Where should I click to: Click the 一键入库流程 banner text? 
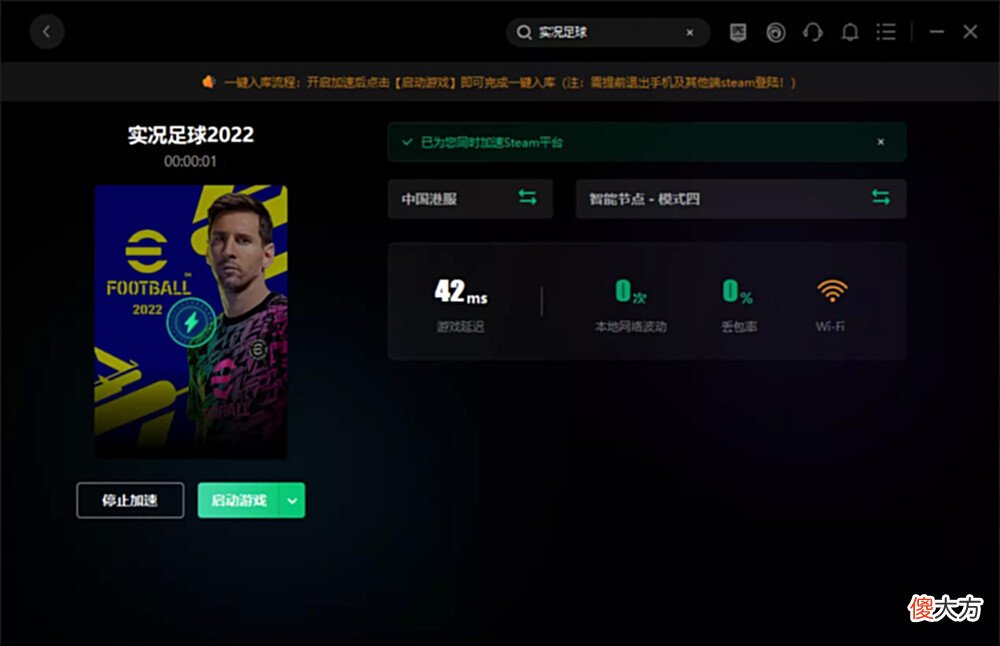coord(510,82)
